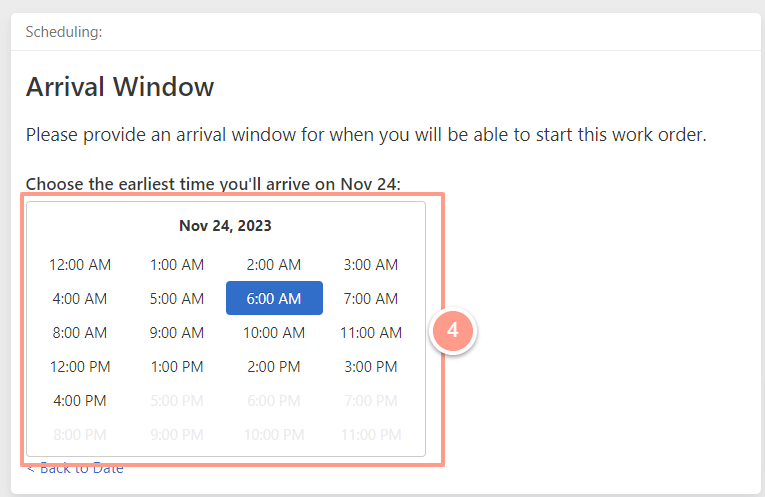Go back via Back to Date link
The width and height of the screenshot is (765, 497).
coord(75,469)
